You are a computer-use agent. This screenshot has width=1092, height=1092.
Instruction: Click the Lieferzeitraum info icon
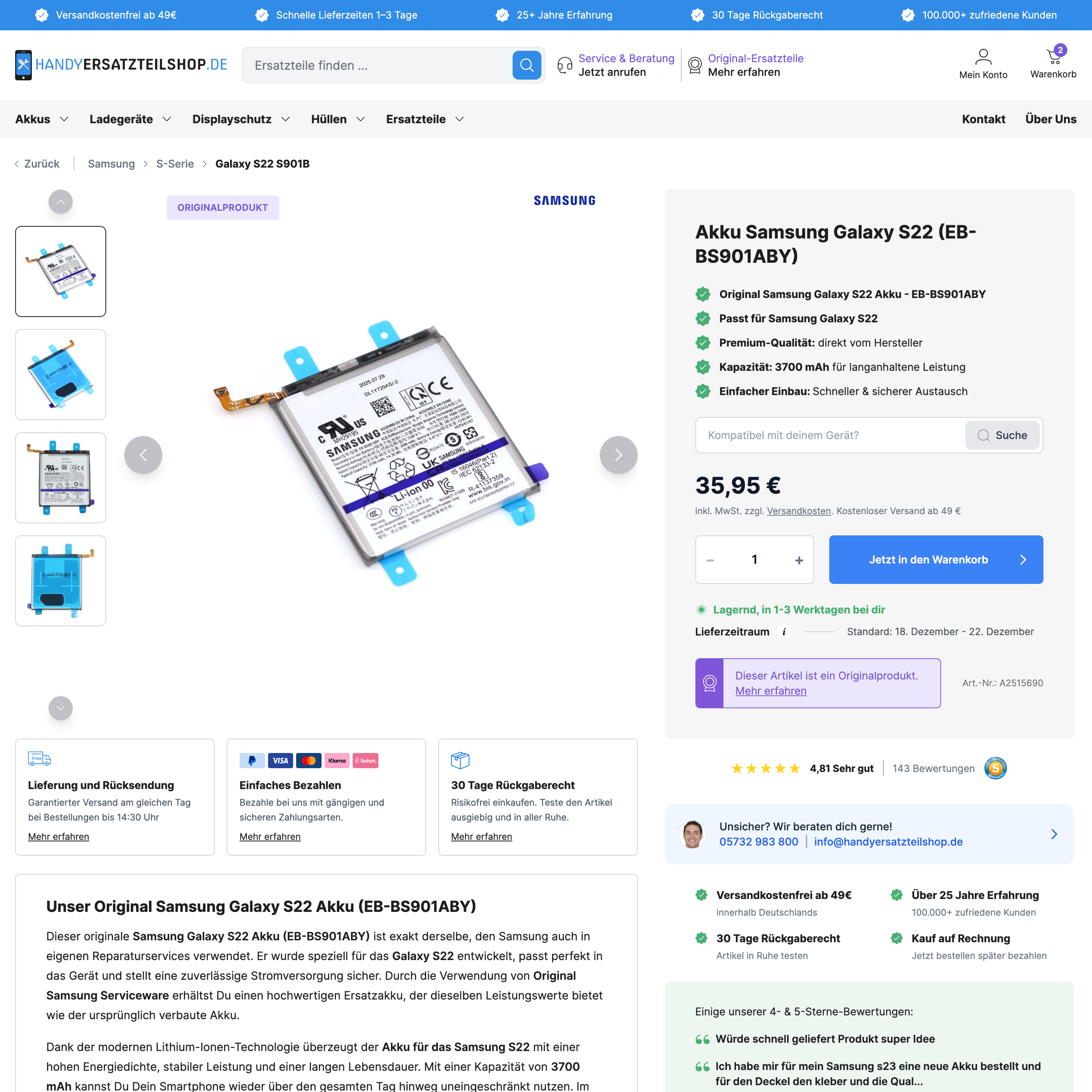(784, 631)
